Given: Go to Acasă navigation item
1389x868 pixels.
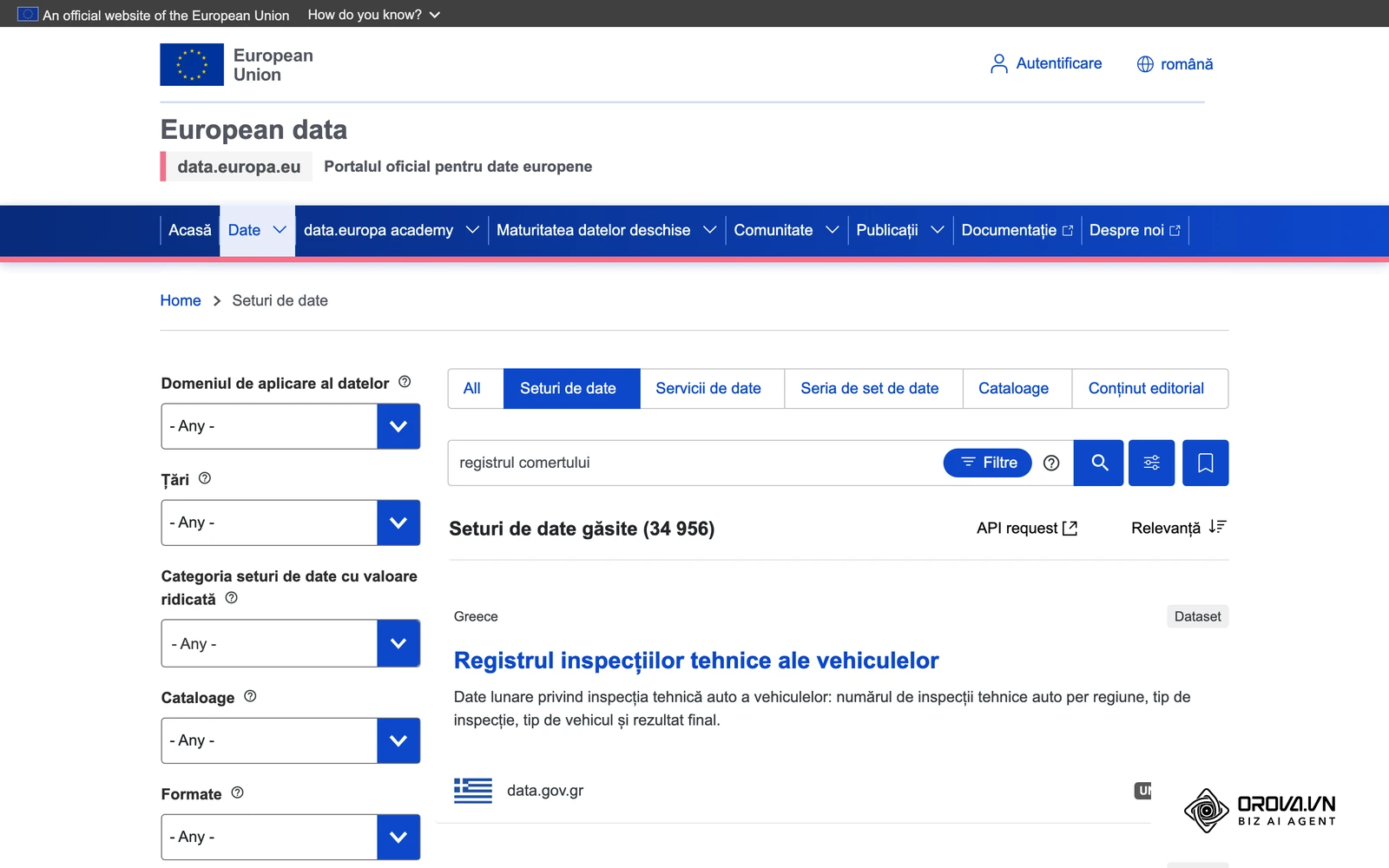Looking at the screenshot, I should 189,230.
